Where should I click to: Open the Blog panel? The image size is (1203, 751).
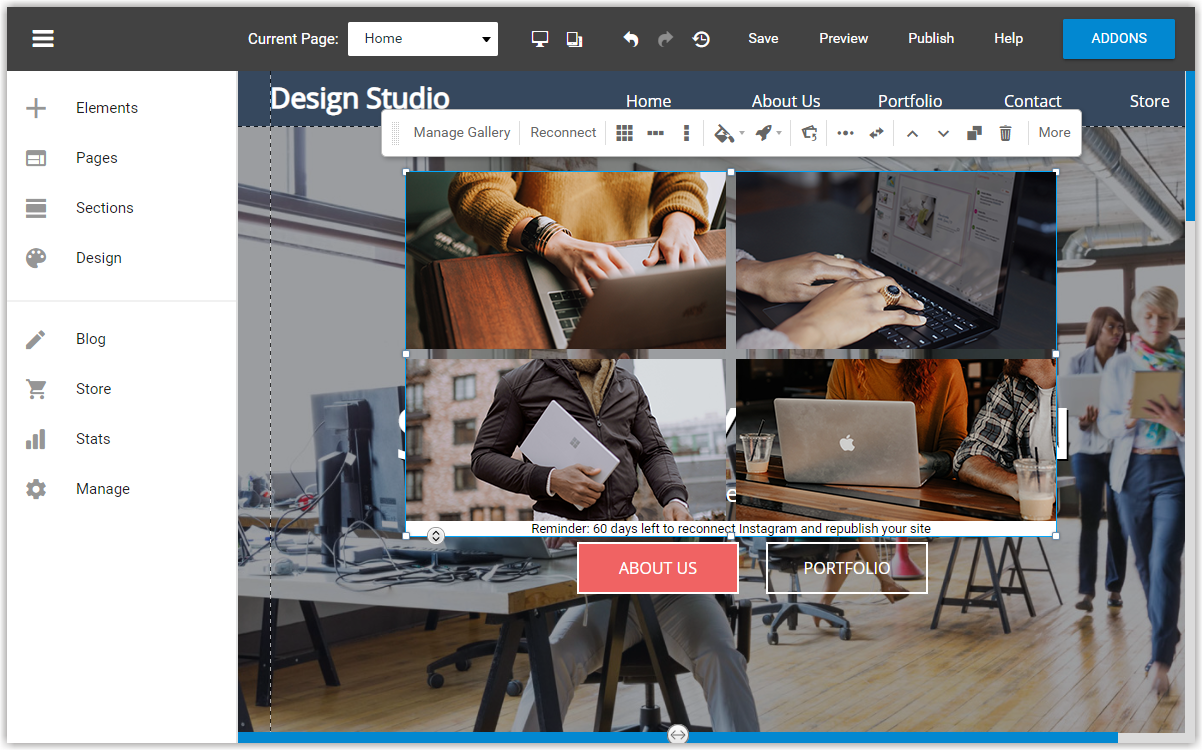(x=91, y=339)
